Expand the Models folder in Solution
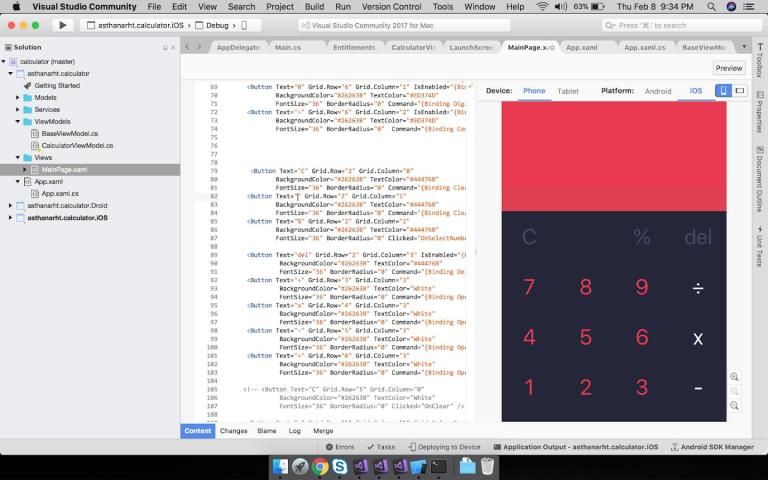The height and width of the screenshot is (480, 768). click(x=18, y=98)
